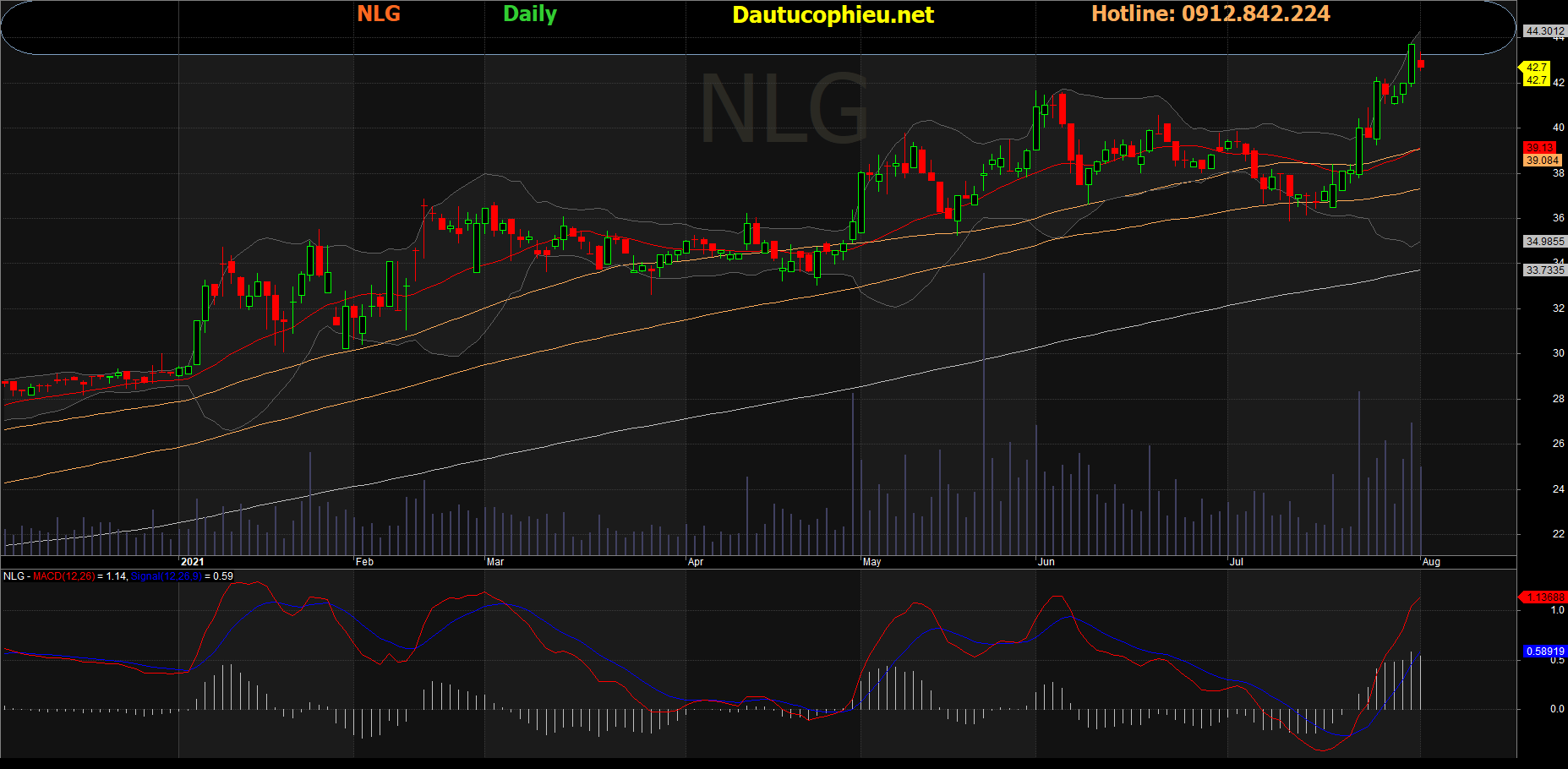
Task: Select the 34.9855 lower band price tag
Action: click(1543, 242)
